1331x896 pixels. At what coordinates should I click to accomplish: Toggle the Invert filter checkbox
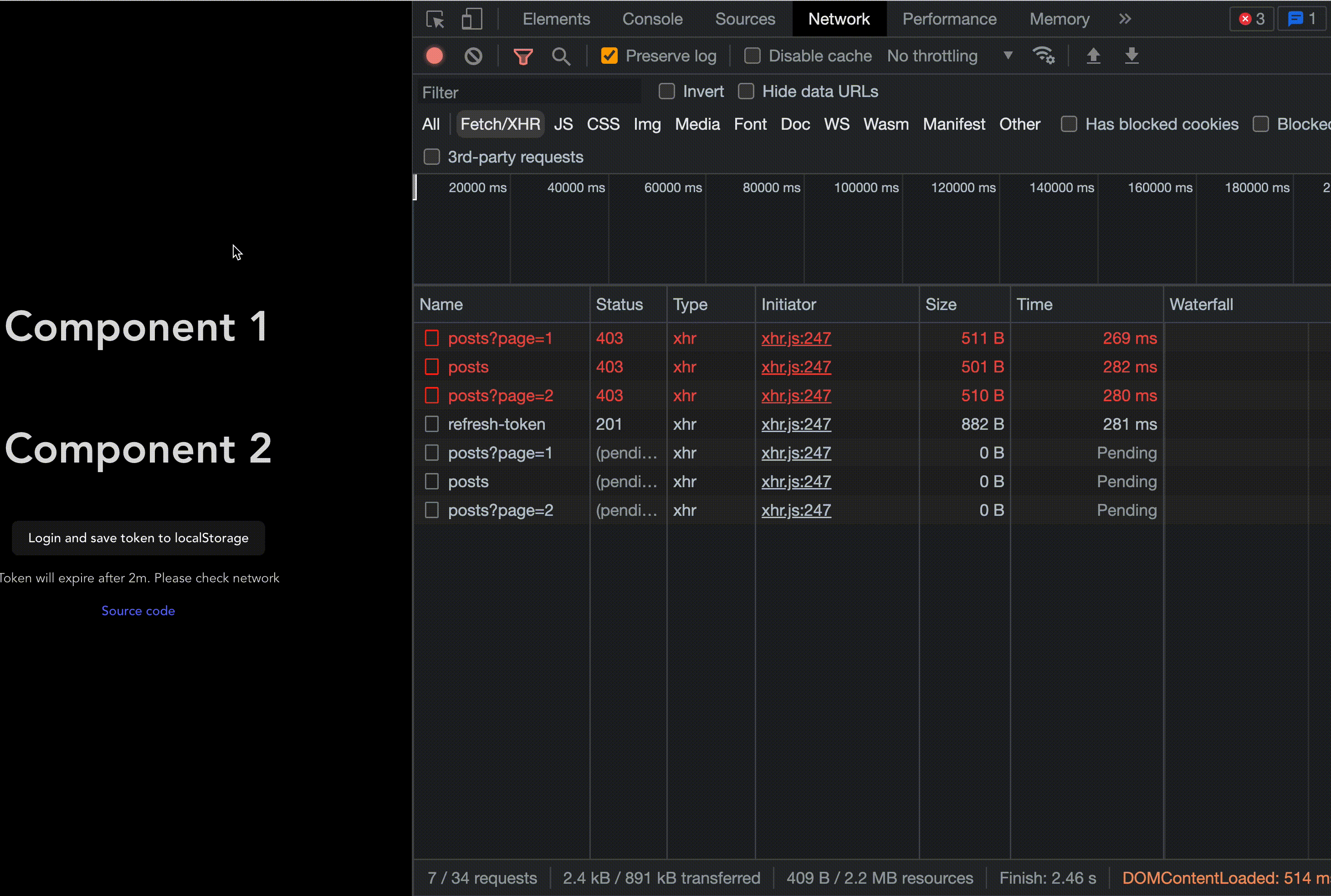[667, 91]
